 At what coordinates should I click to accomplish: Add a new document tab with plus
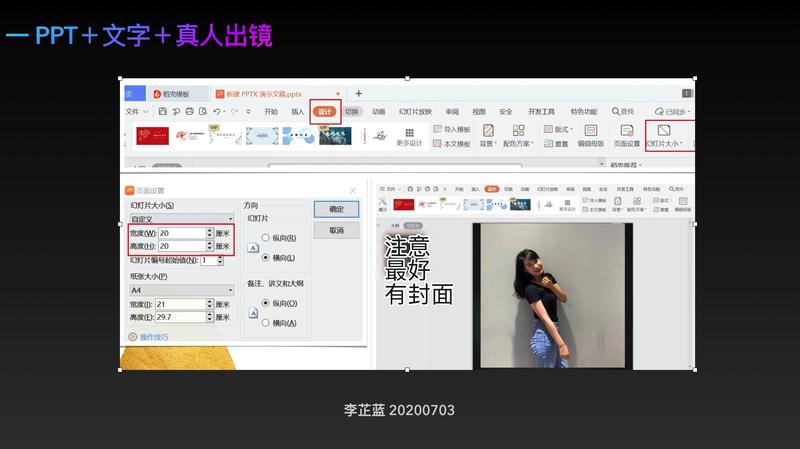point(359,93)
